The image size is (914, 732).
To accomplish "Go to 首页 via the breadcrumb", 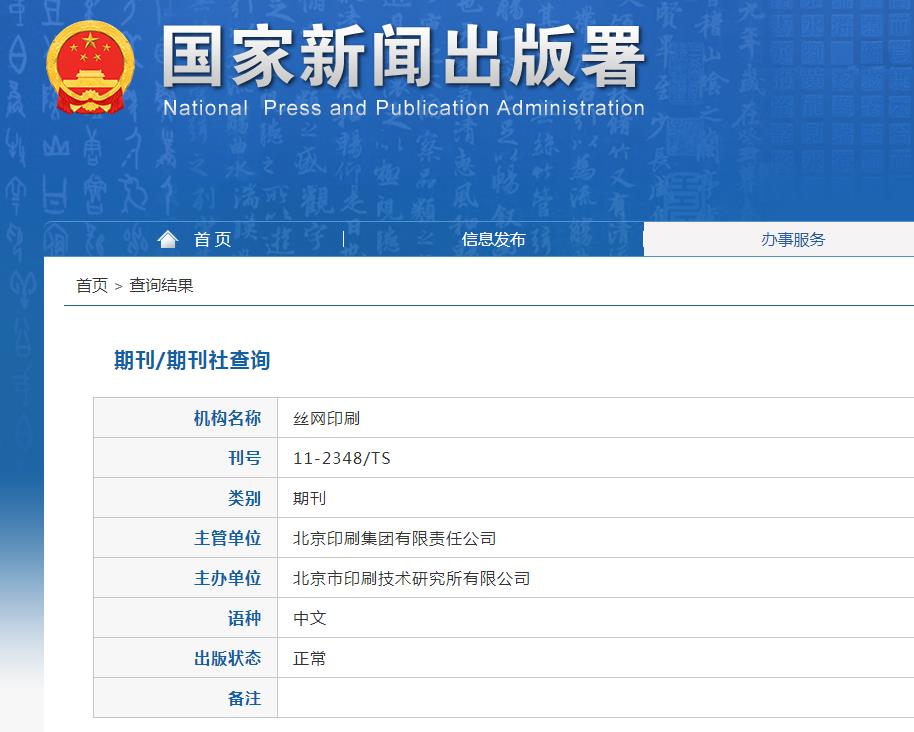I will [91, 286].
